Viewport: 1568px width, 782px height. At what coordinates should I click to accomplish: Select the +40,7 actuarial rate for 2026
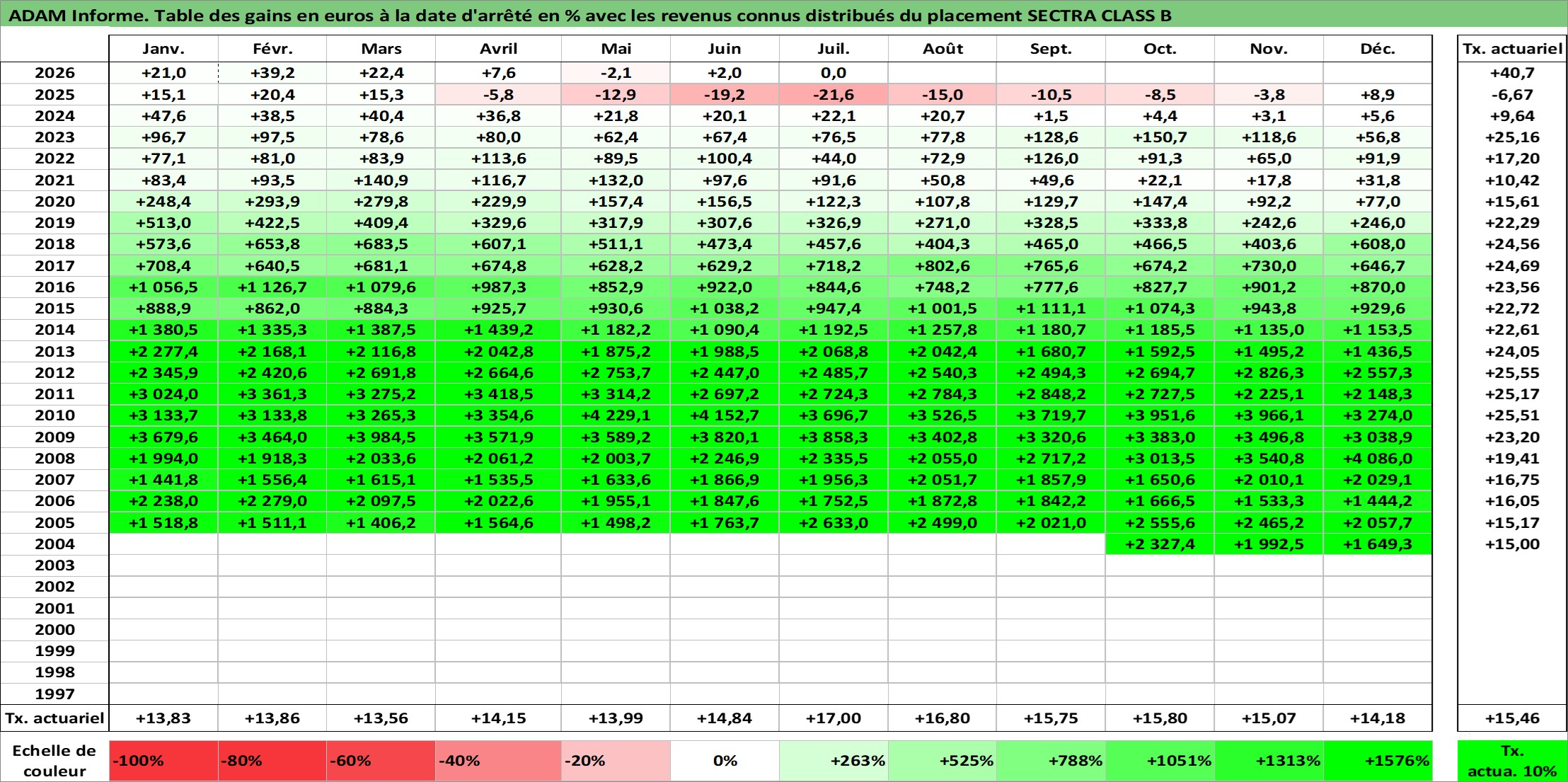click(1512, 73)
